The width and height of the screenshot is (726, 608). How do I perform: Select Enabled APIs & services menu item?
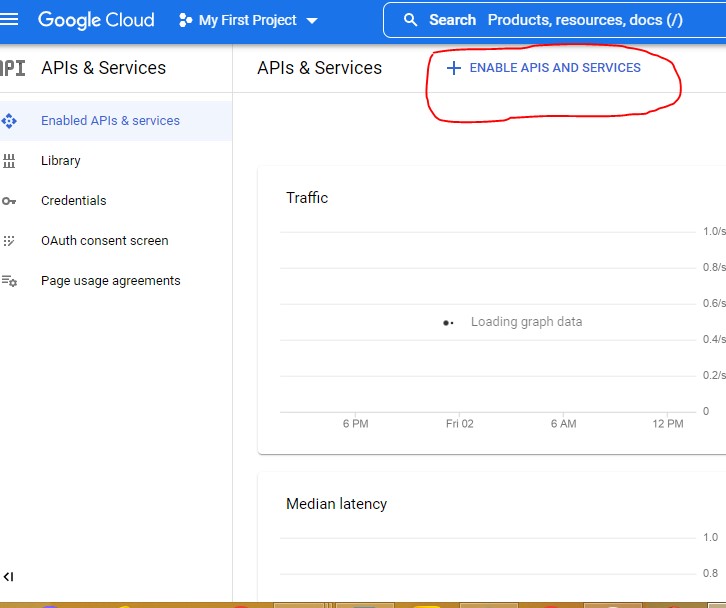point(110,121)
